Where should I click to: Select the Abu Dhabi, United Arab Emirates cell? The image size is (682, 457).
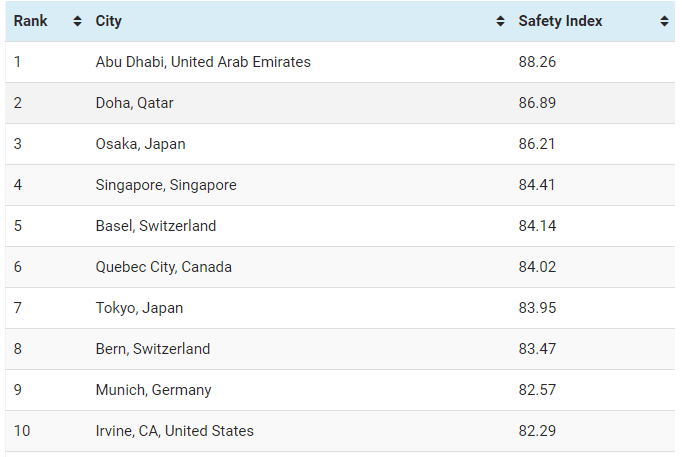(203, 62)
